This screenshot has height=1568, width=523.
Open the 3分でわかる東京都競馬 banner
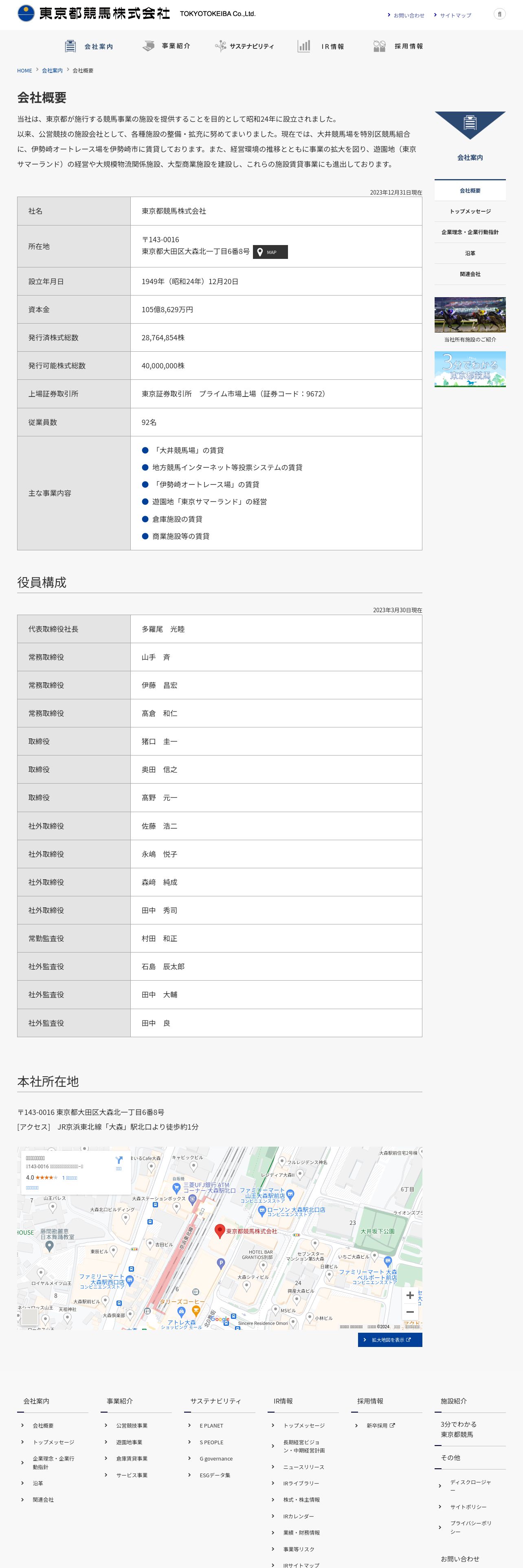[470, 369]
